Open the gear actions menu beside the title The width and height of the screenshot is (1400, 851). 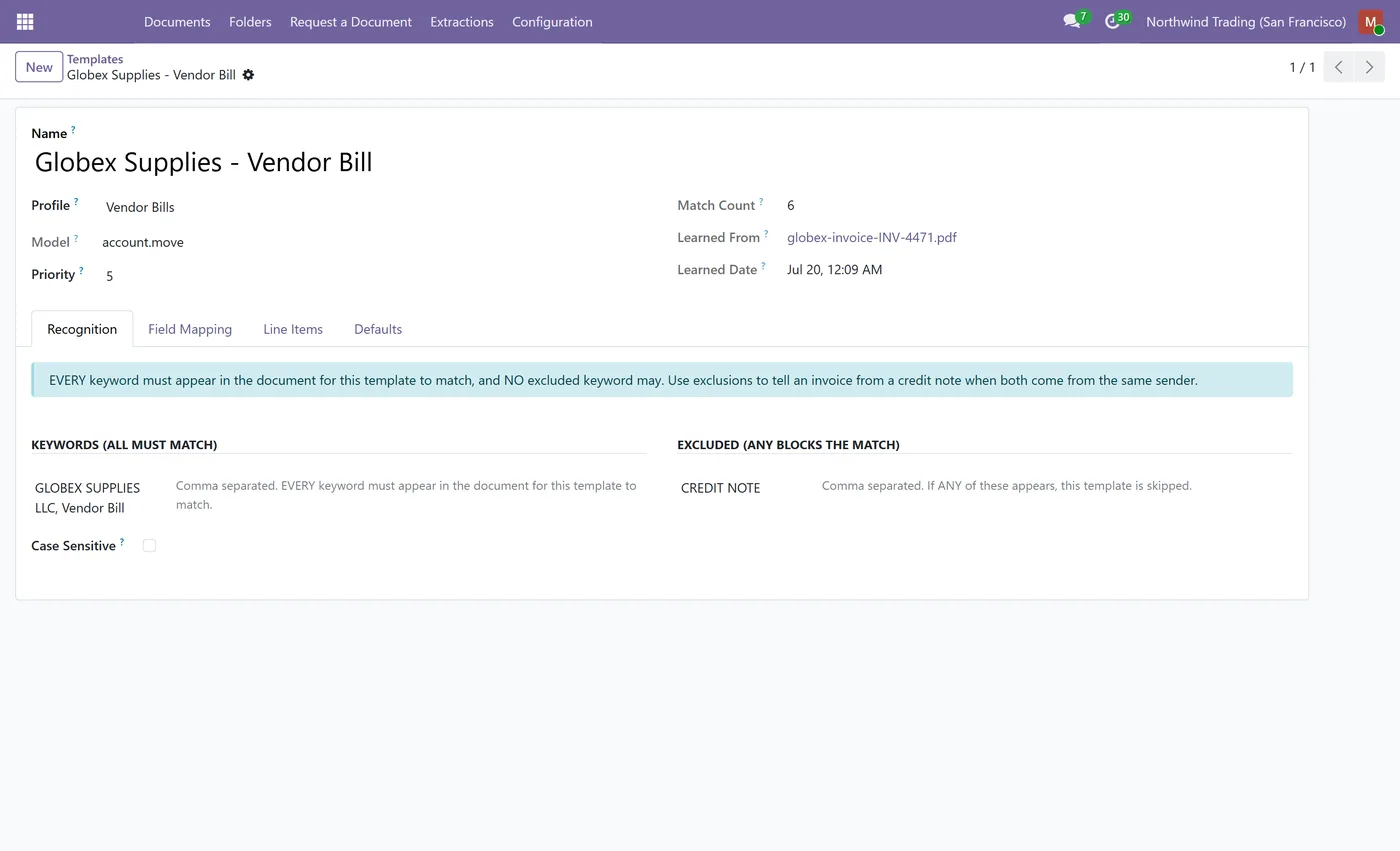click(x=248, y=75)
